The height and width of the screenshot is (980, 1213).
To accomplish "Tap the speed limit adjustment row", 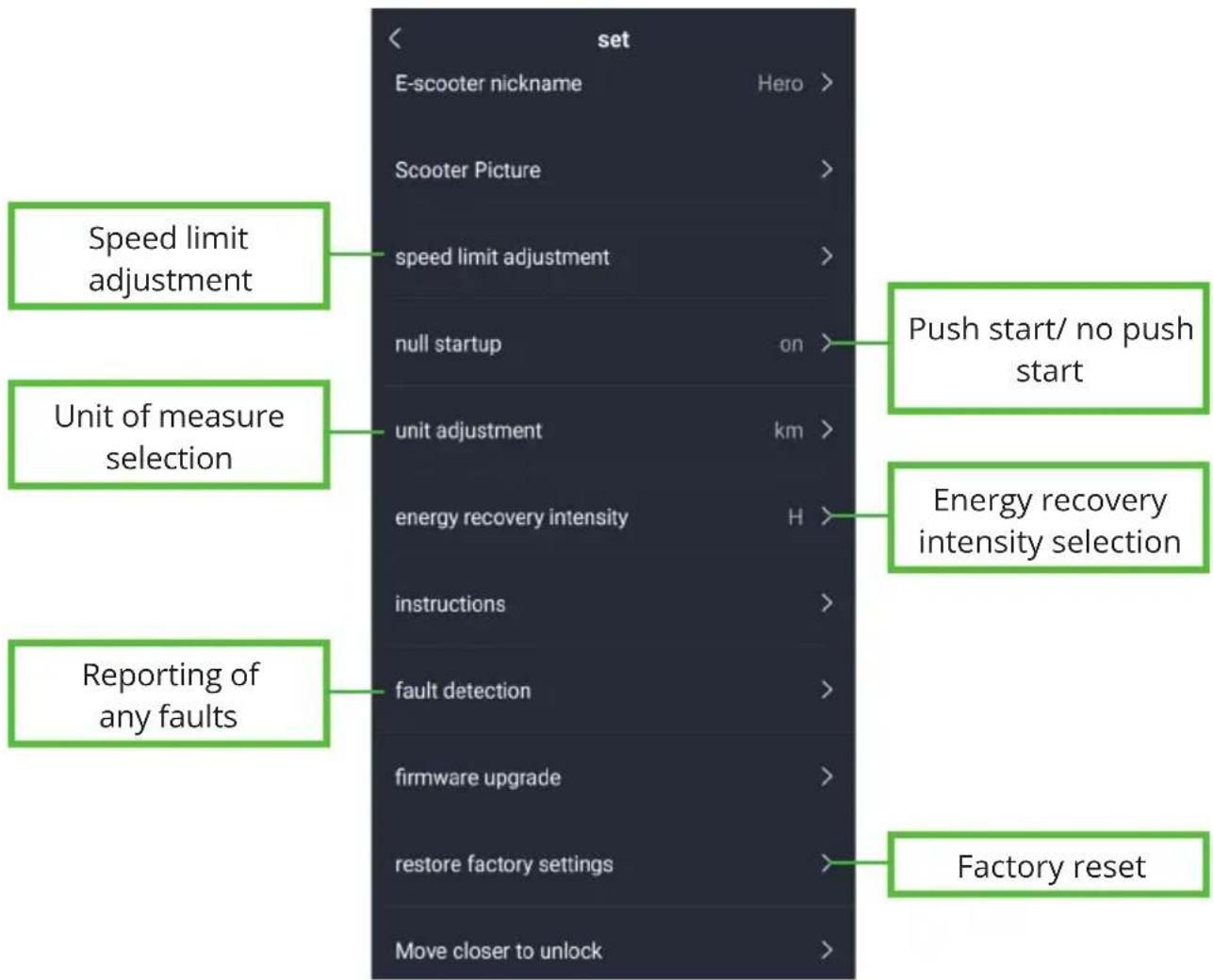I will coord(614,257).
